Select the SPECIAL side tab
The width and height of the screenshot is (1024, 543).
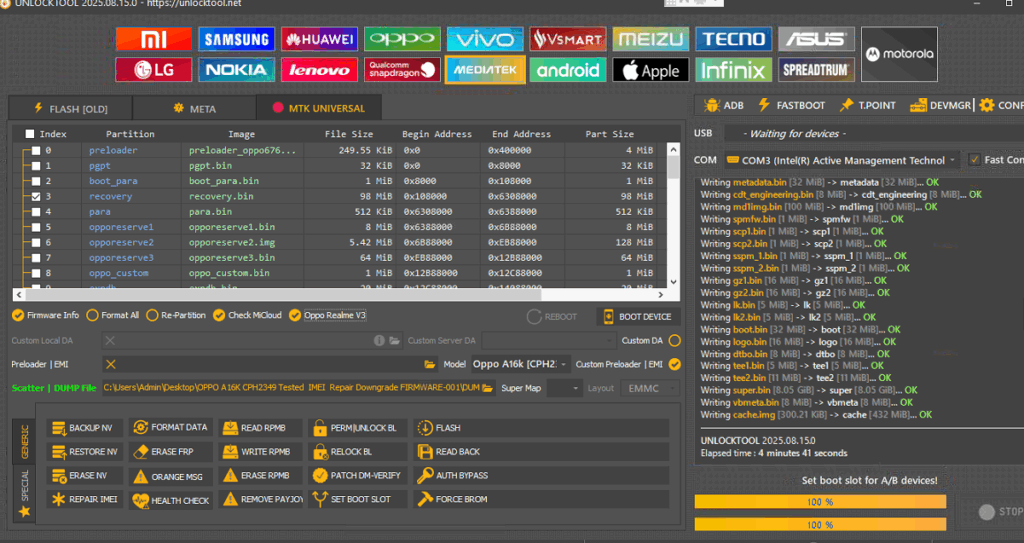[x=24, y=493]
